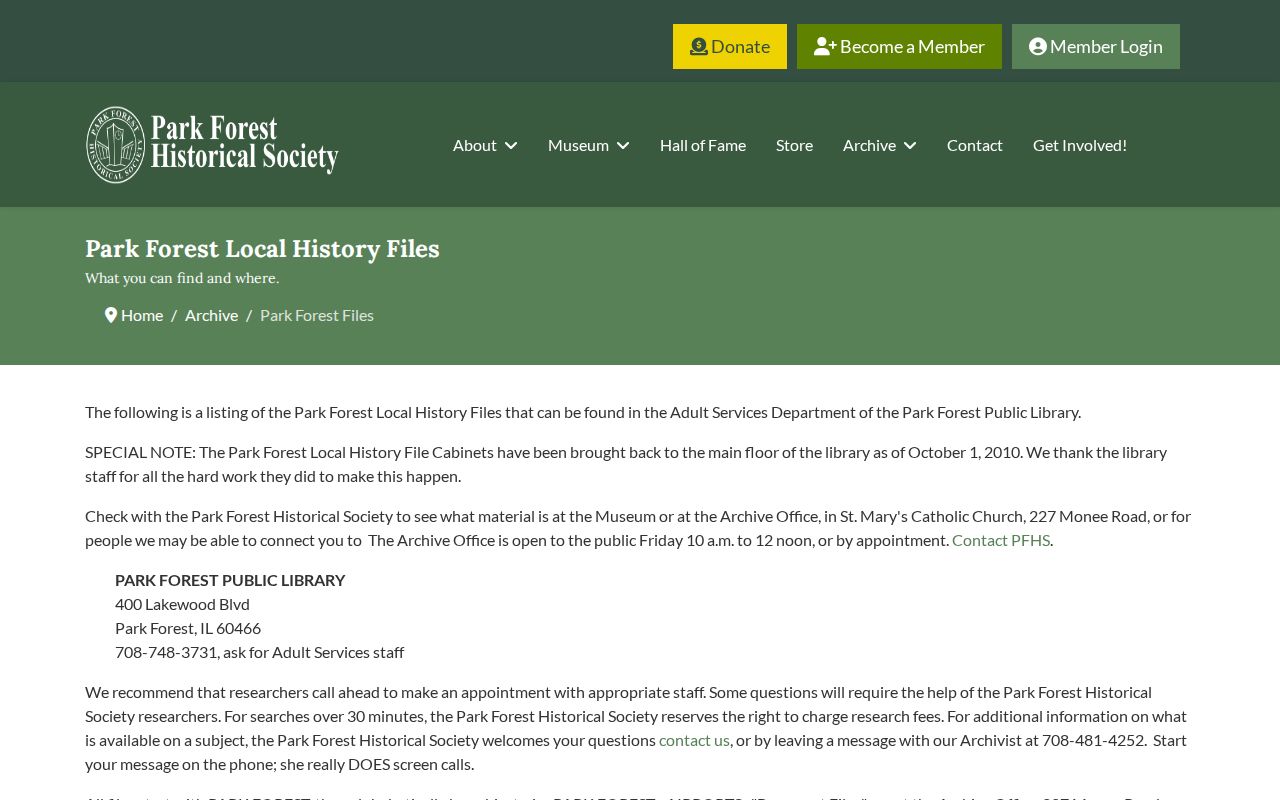Image resolution: width=1280 pixels, height=800 pixels.
Task: Click the 'Park Forest Files' breadcrumb text
Action: point(317,315)
